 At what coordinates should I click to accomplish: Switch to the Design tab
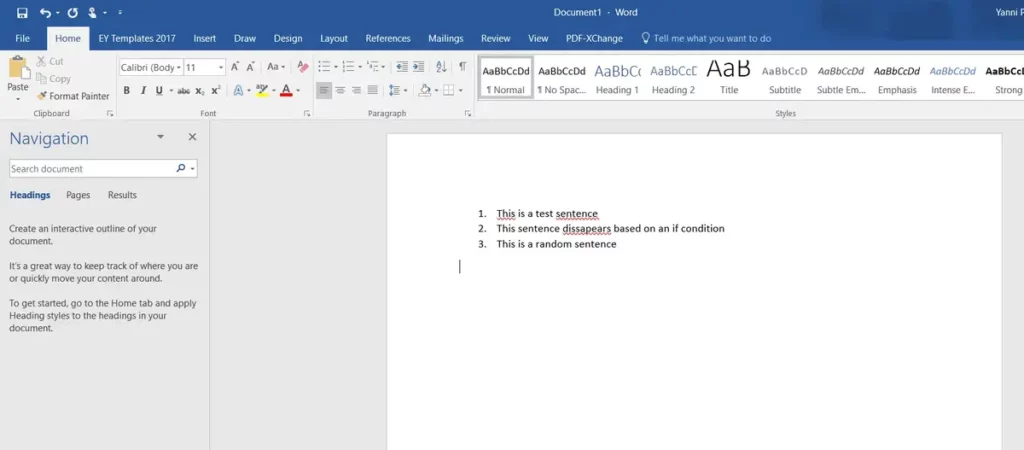(x=288, y=39)
